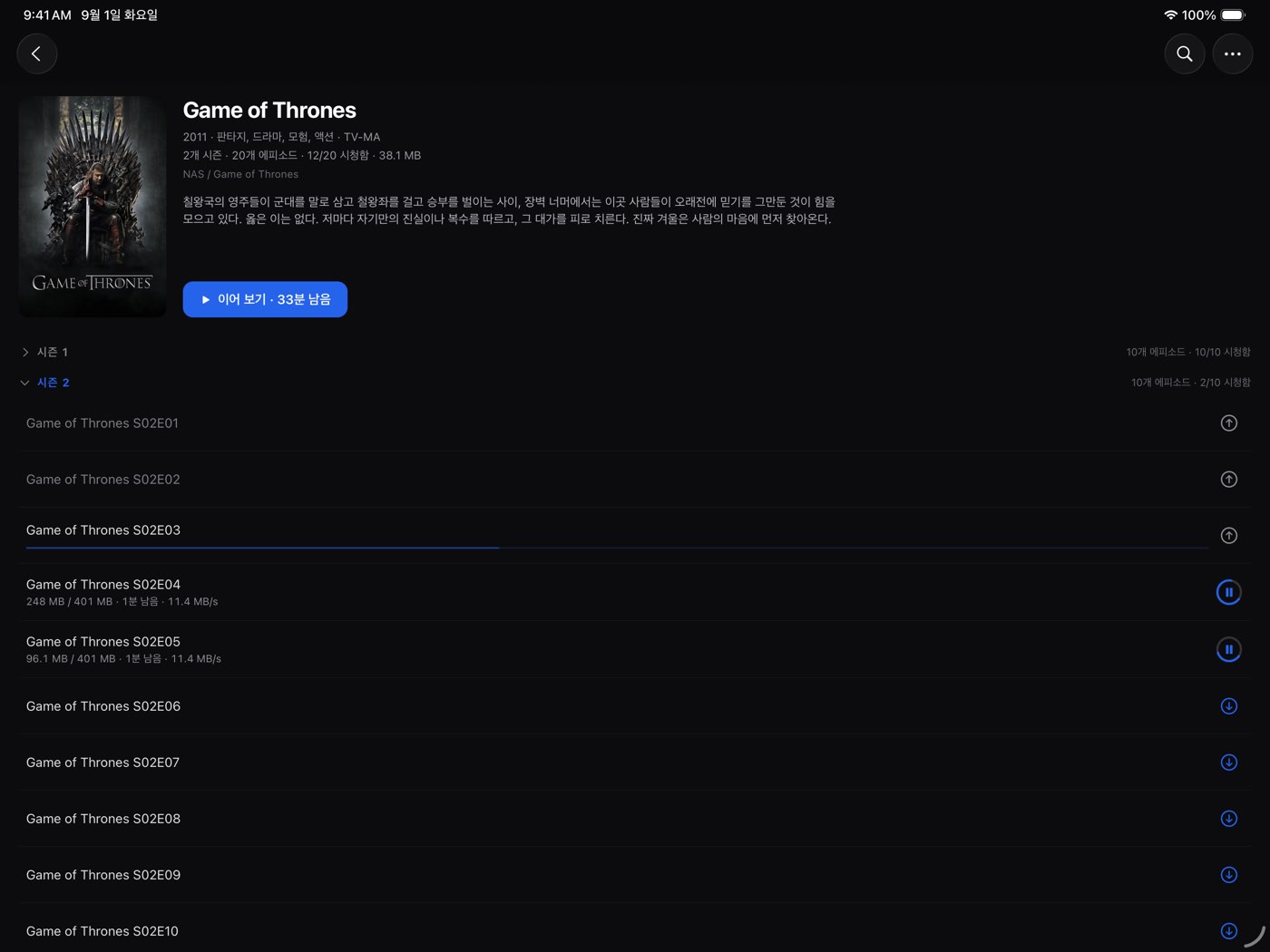Download episode S02E09

tap(1229, 875)
